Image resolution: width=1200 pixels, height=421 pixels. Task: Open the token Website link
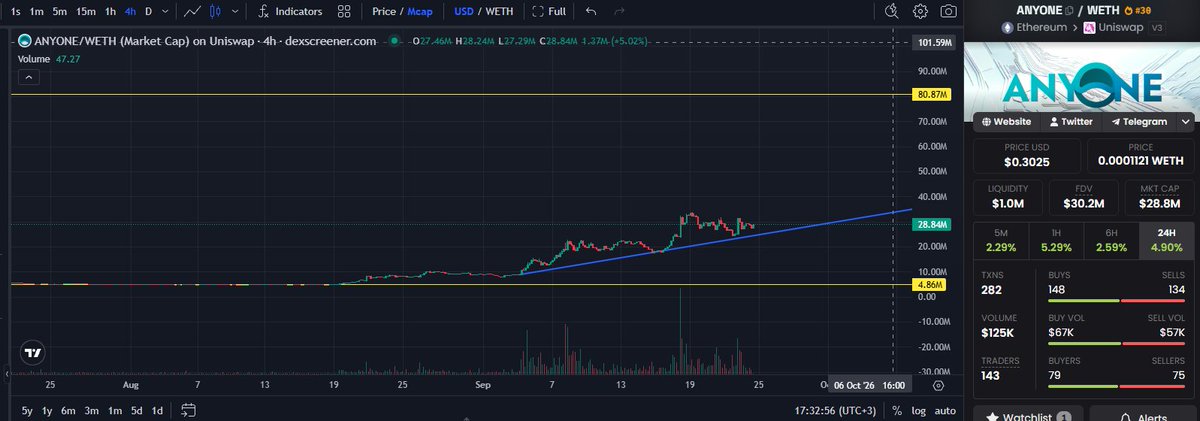coord(1007,121)
